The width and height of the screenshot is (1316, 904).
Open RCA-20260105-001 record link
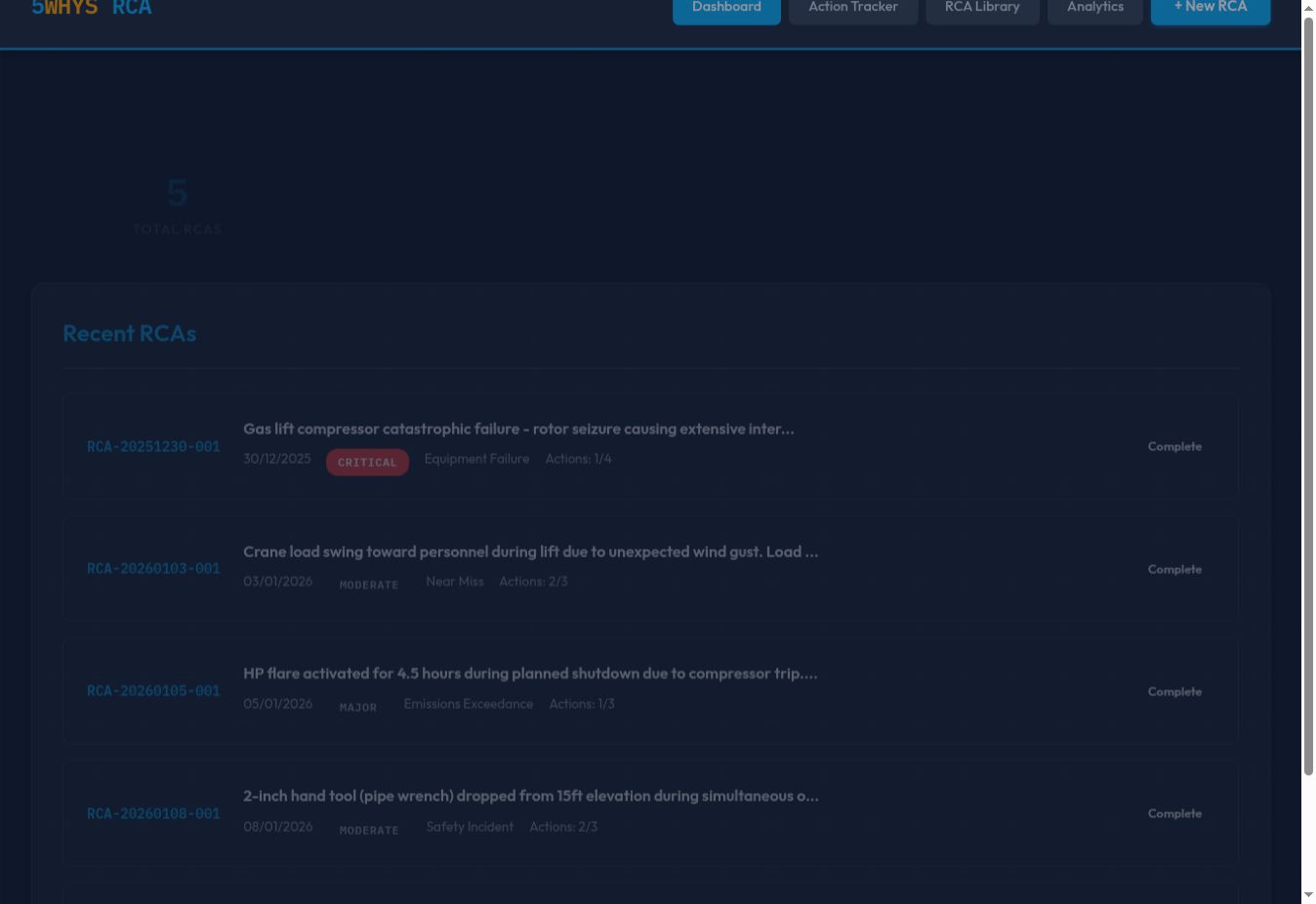(x=153, y=691)
